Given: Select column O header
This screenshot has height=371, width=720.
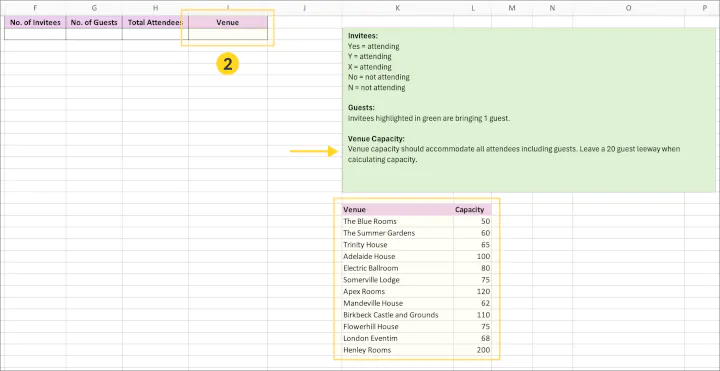Looking at the screenshot, I should (x=628, y=8).
